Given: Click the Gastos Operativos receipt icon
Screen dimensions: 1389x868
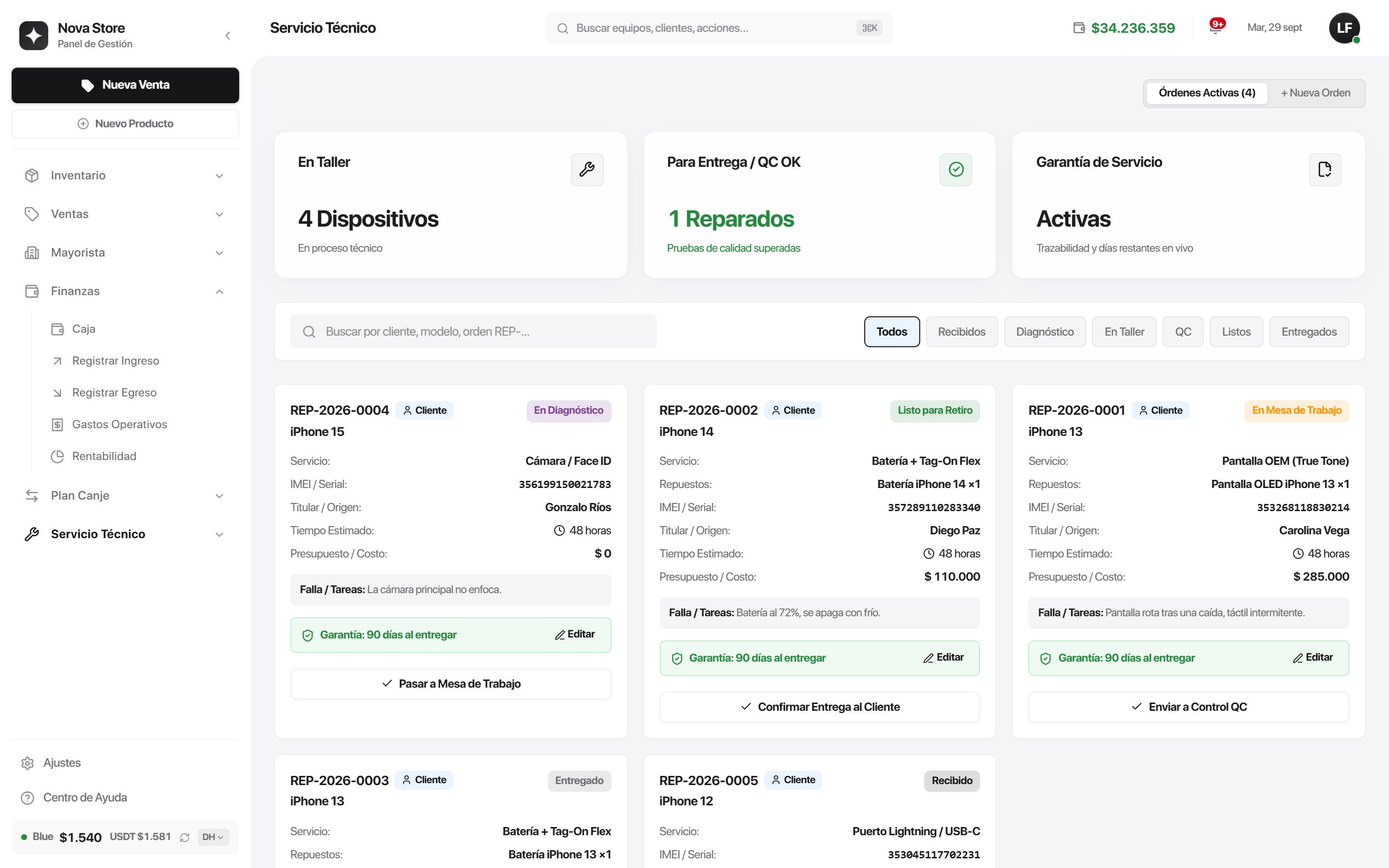Looking at the screenshot, I should tap(57, 425).
